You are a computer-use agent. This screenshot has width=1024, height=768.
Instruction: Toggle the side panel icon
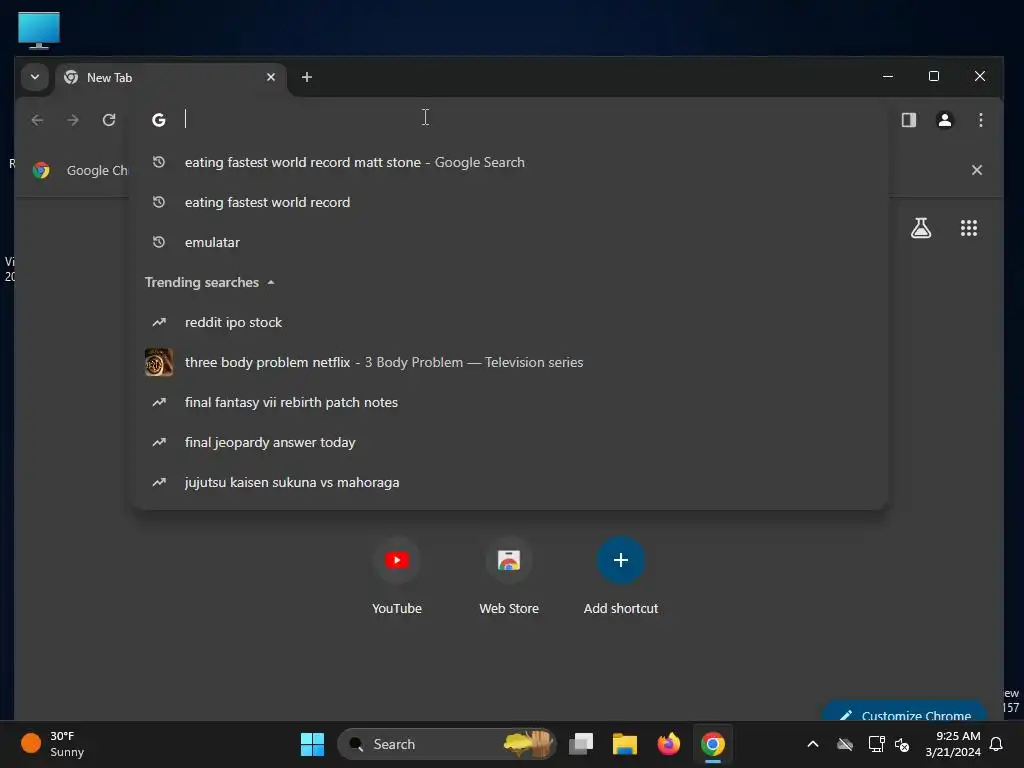click(908, 120)
